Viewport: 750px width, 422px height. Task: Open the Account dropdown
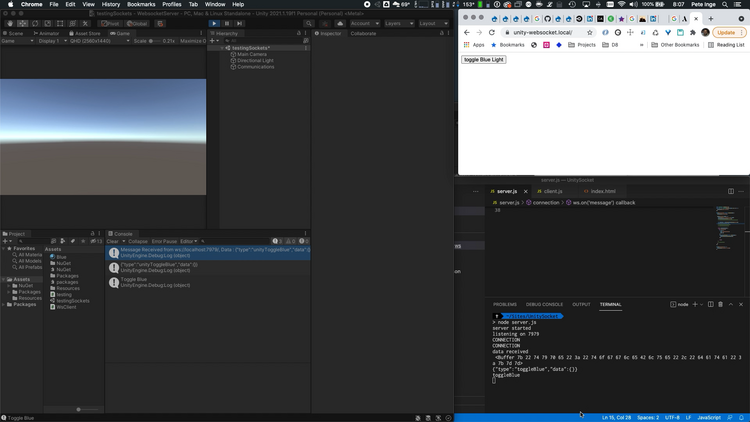363,23
